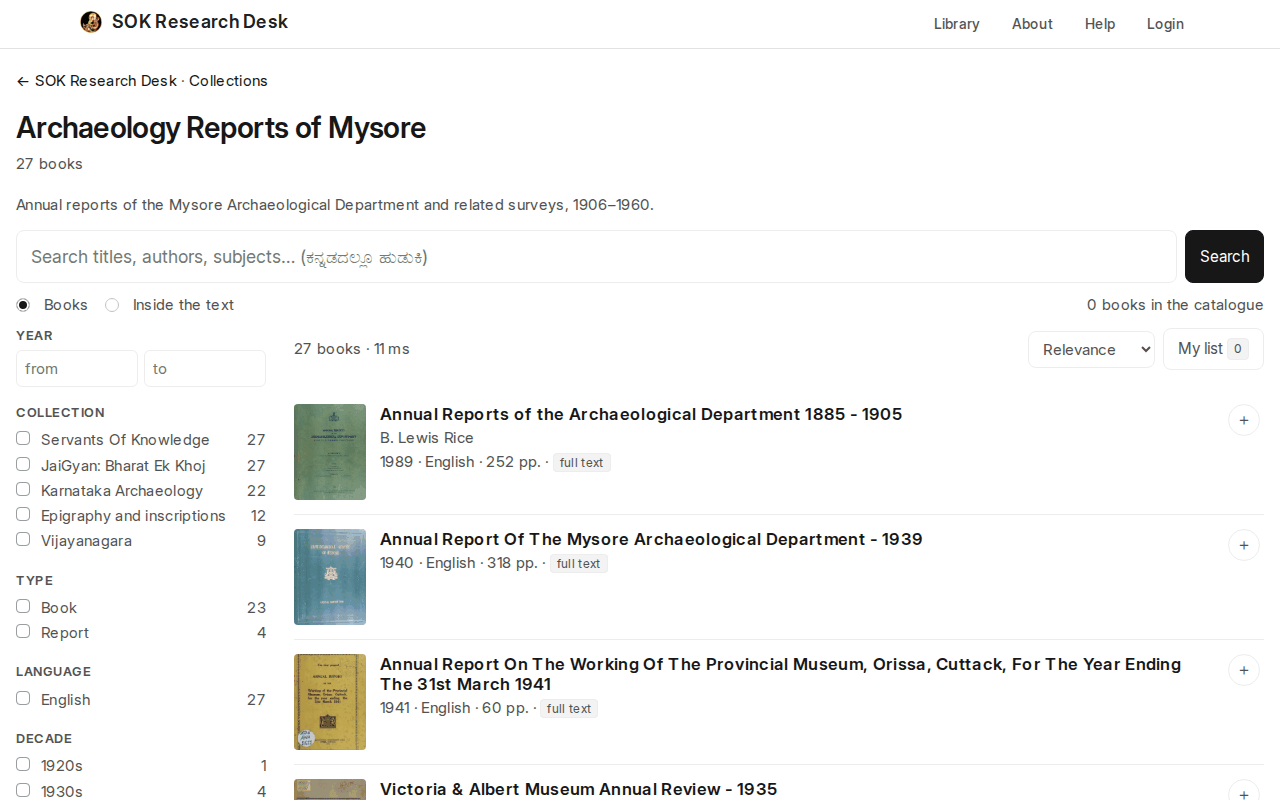1280x800 pixels.
Task: Check the Servants Of Knowledge collection filter
Action: click(x=23, y=439)
